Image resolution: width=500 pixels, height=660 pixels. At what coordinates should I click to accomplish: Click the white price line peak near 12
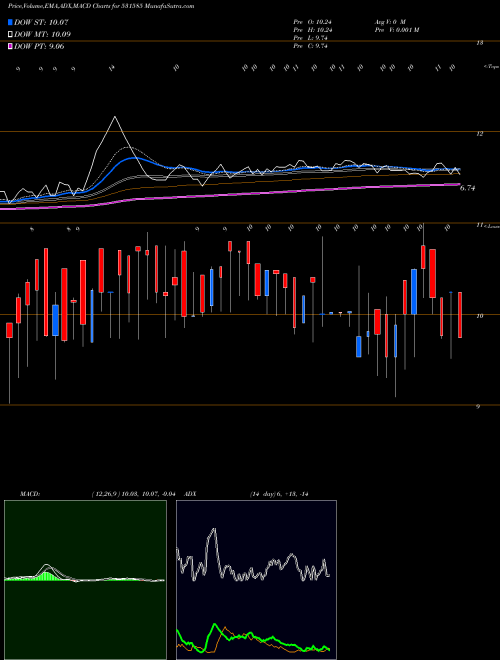pyautogui.click(x=114, y=117)
